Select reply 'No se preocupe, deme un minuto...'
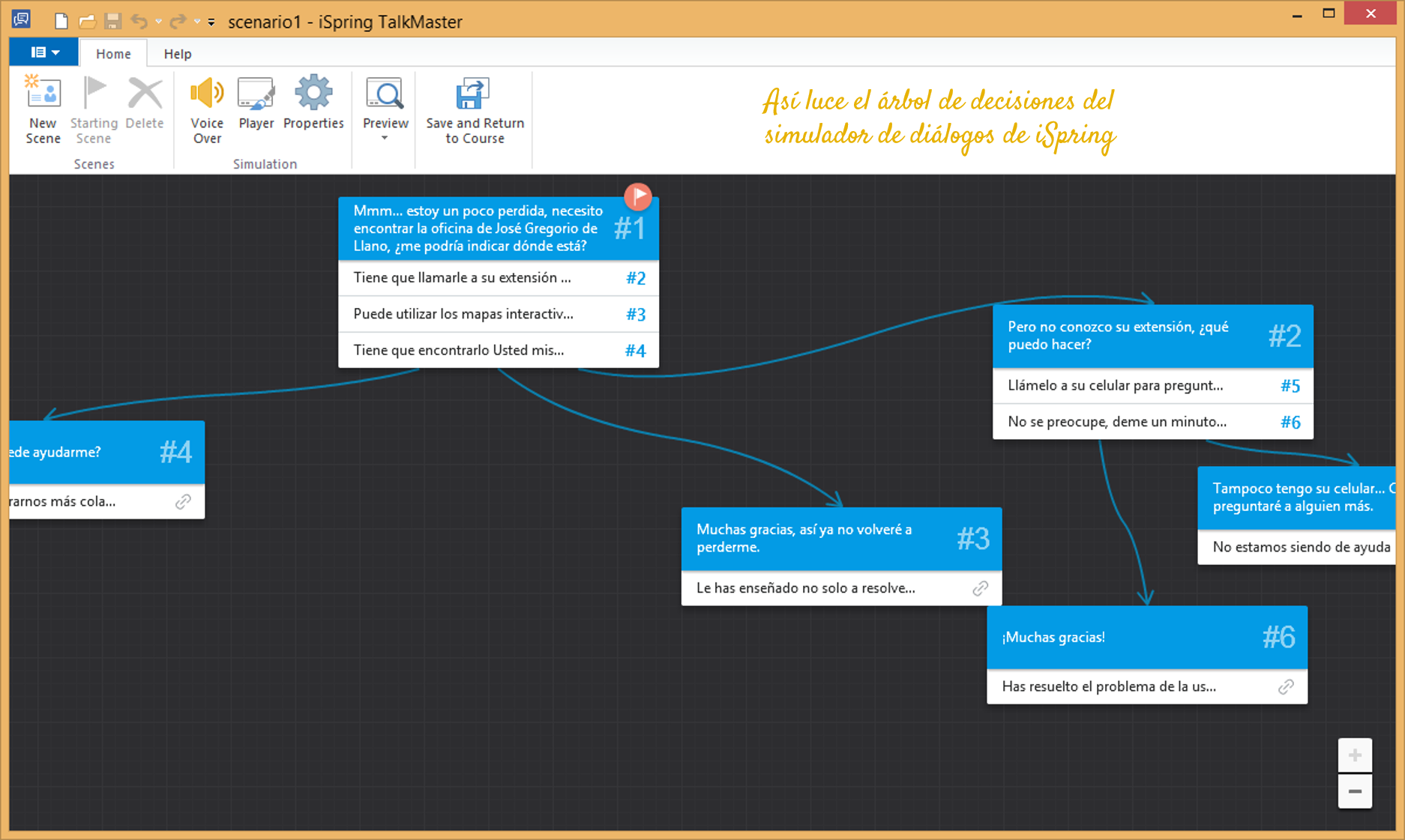Screen dimensions: 1405x840 pyautogui.click(x=1153, y=422)
